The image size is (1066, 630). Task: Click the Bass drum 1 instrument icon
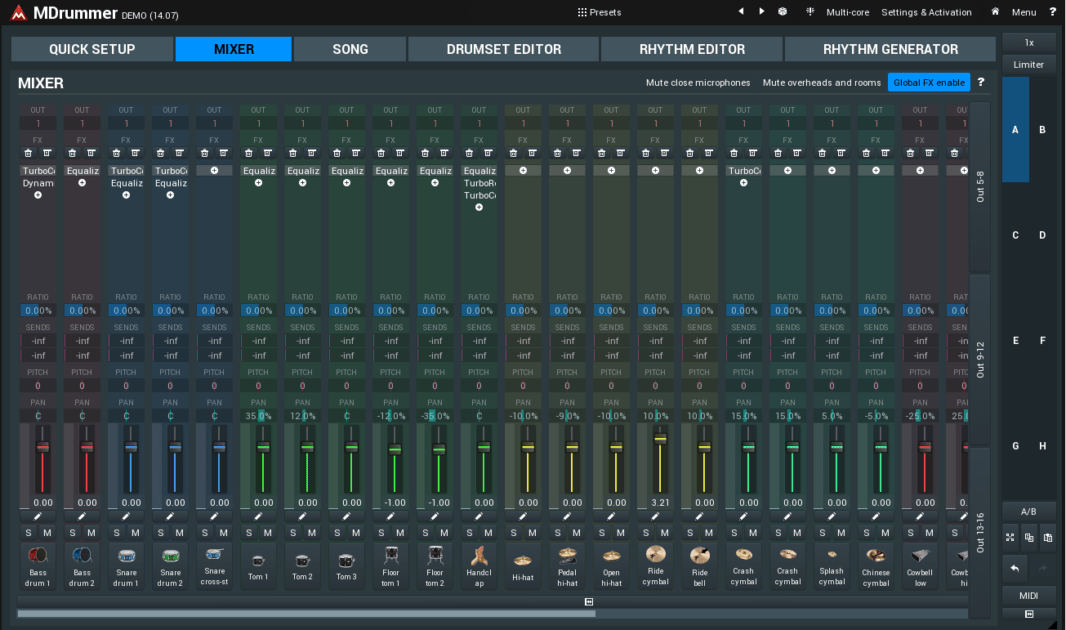[x=38, y=556]
